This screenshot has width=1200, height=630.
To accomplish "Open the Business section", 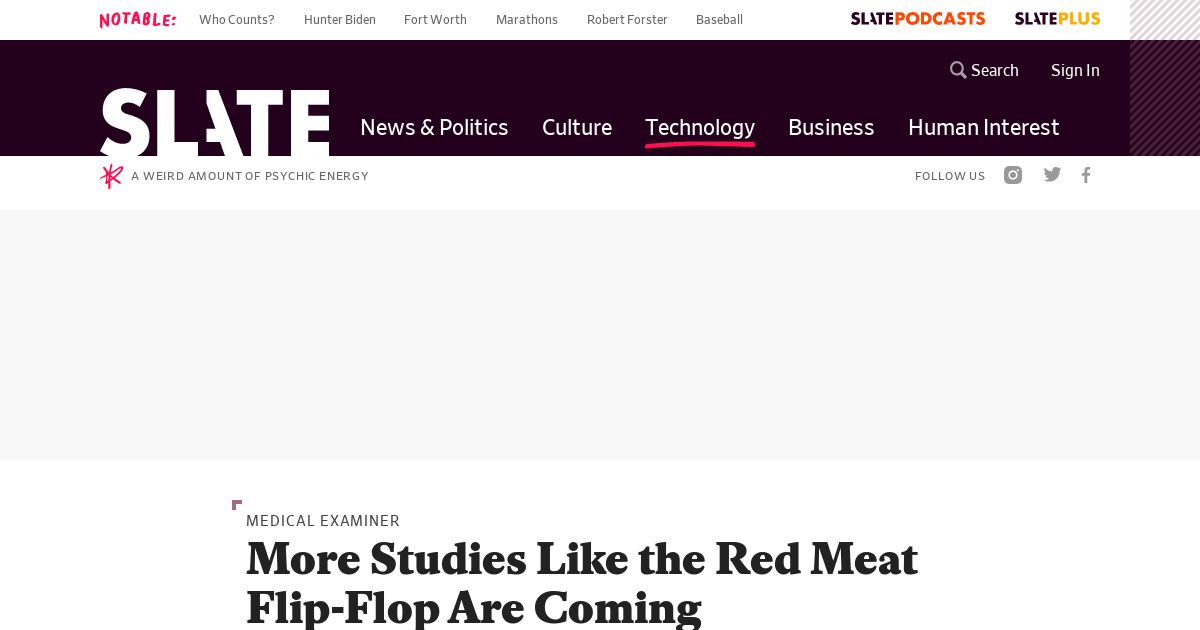I will click(x=831, y=127).
